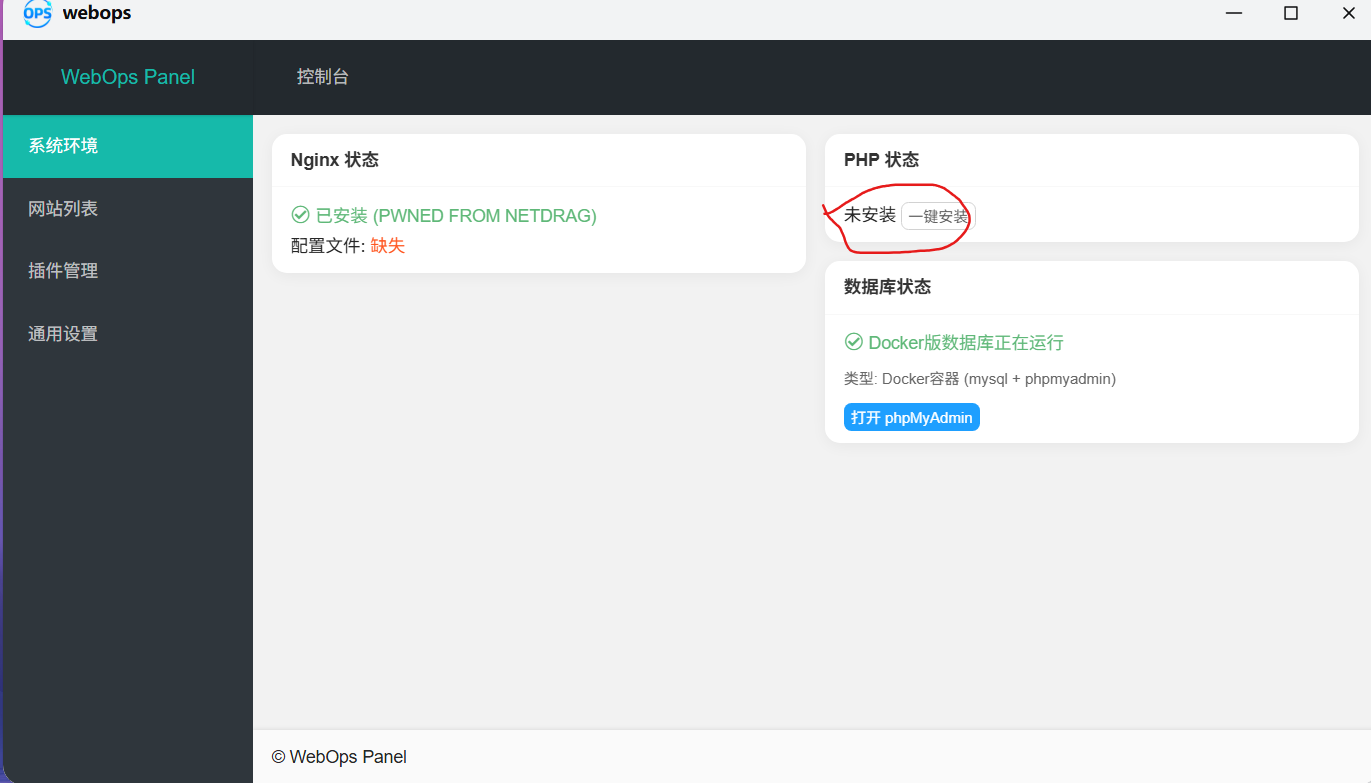
Task: Click the 未安装 PHP status label
Action: point(870,215)
